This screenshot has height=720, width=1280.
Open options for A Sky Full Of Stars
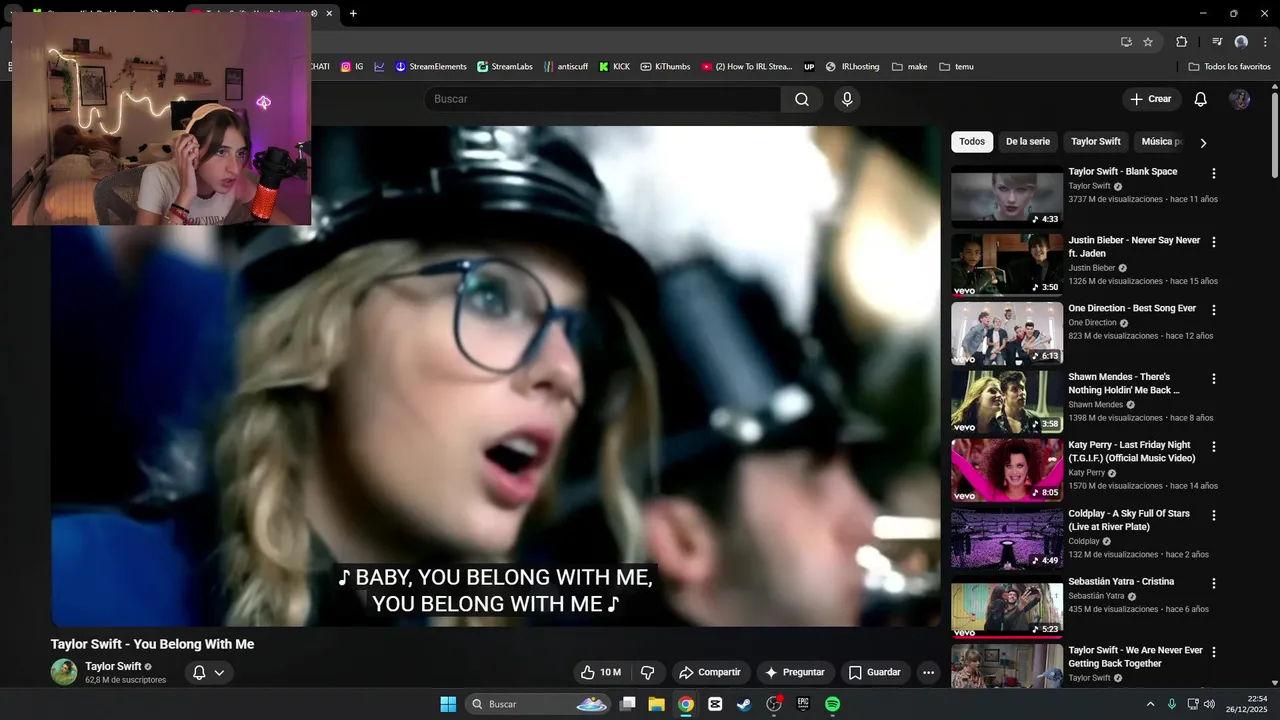(x=1214, y=515)
